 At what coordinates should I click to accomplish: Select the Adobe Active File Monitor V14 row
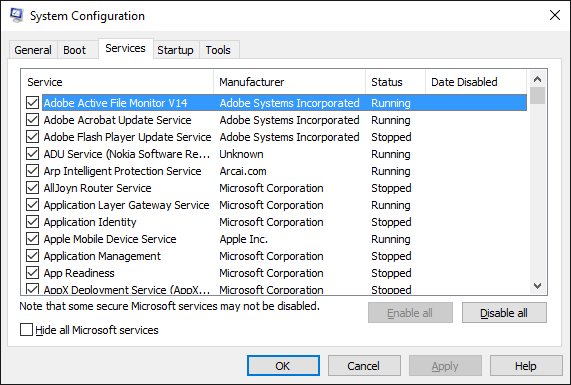click(x=284, y=103)
